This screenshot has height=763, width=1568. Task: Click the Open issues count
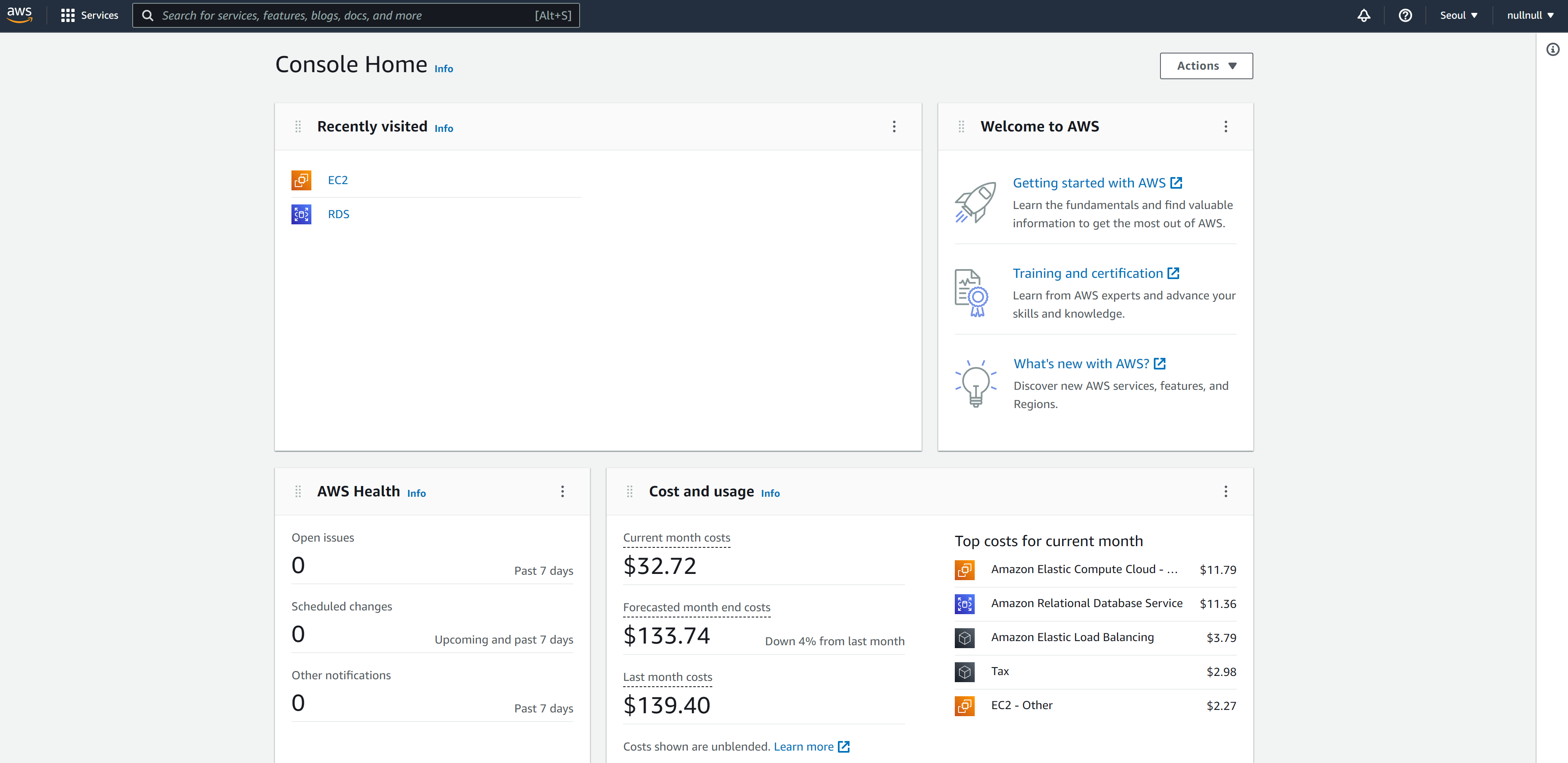tap(298, 566)
